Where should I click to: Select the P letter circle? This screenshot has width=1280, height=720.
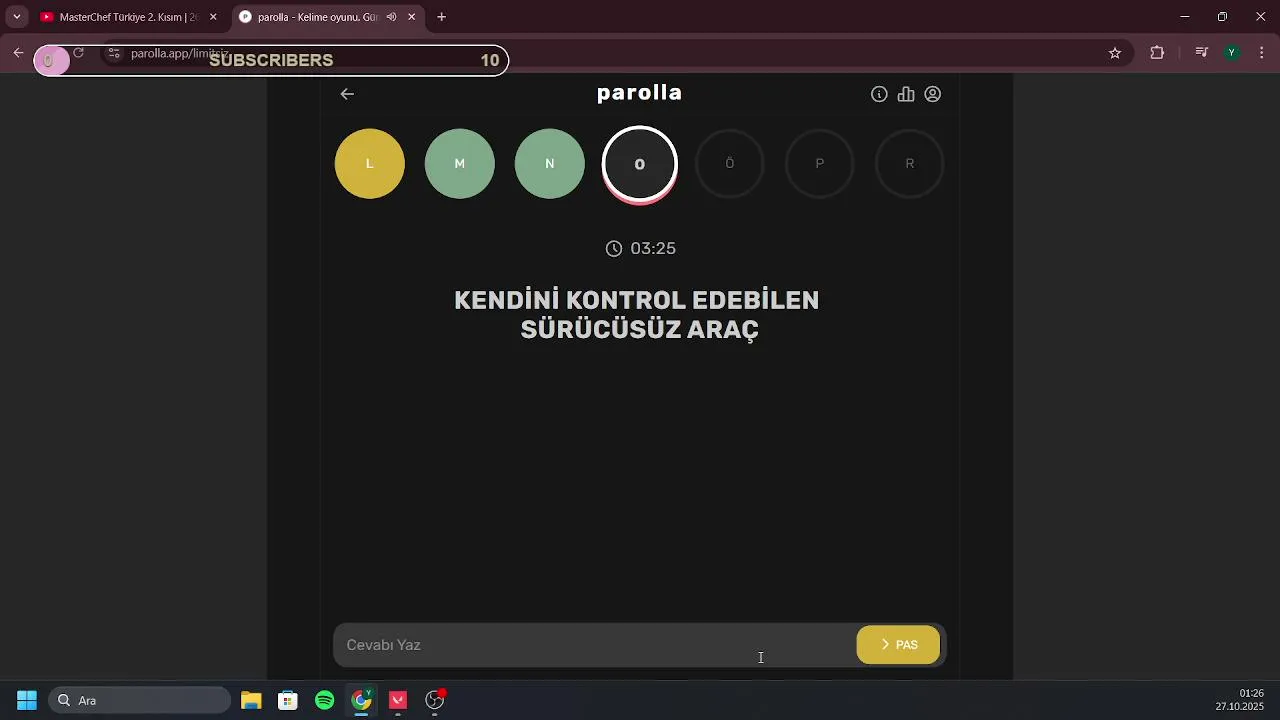click(820, 164)
